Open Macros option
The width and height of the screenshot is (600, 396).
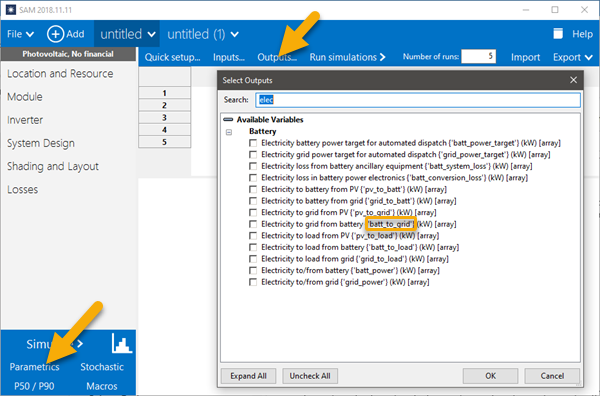coord(102,386)
